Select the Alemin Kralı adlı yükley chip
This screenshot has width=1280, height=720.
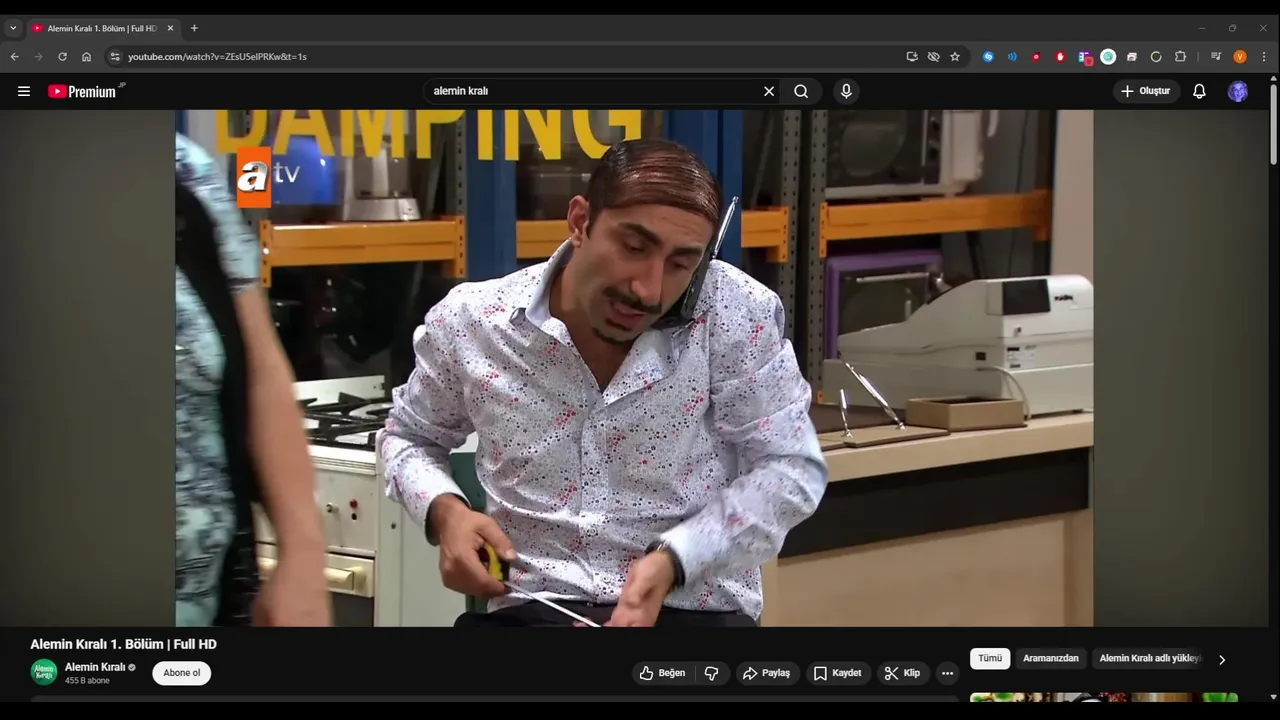[1150, 658]
